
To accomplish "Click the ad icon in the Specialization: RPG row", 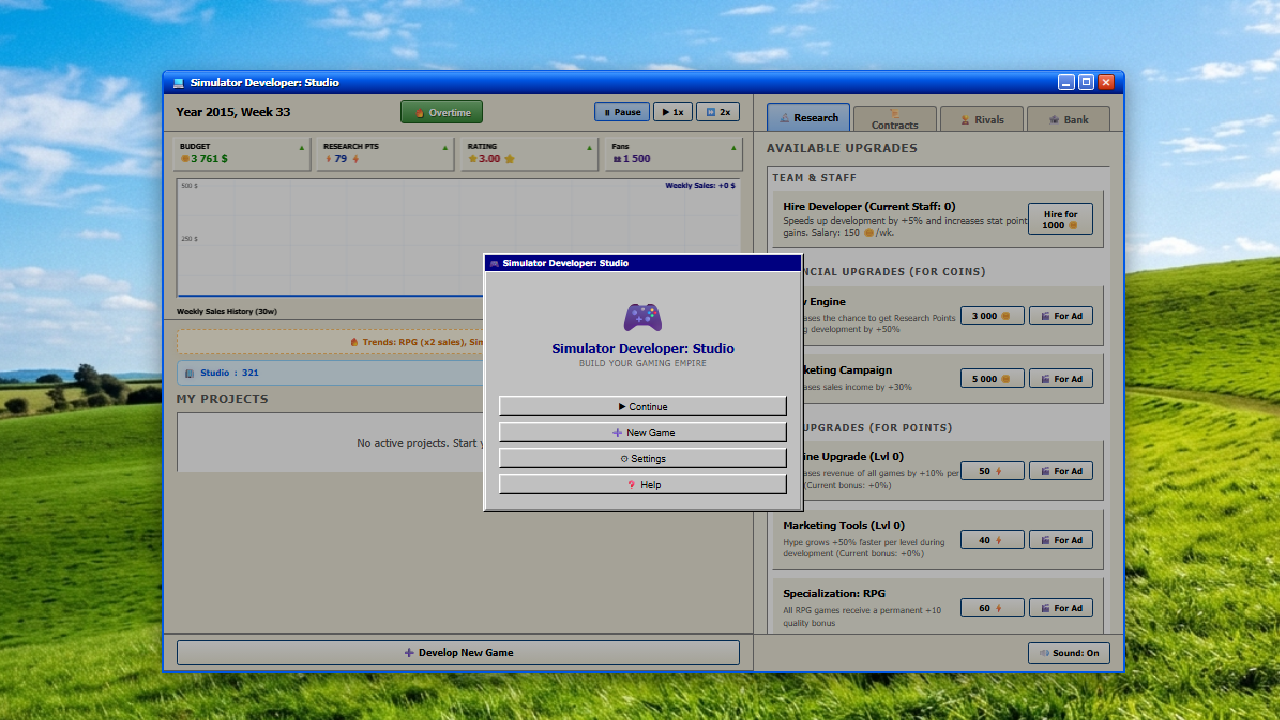I will tap(1045, 608).
